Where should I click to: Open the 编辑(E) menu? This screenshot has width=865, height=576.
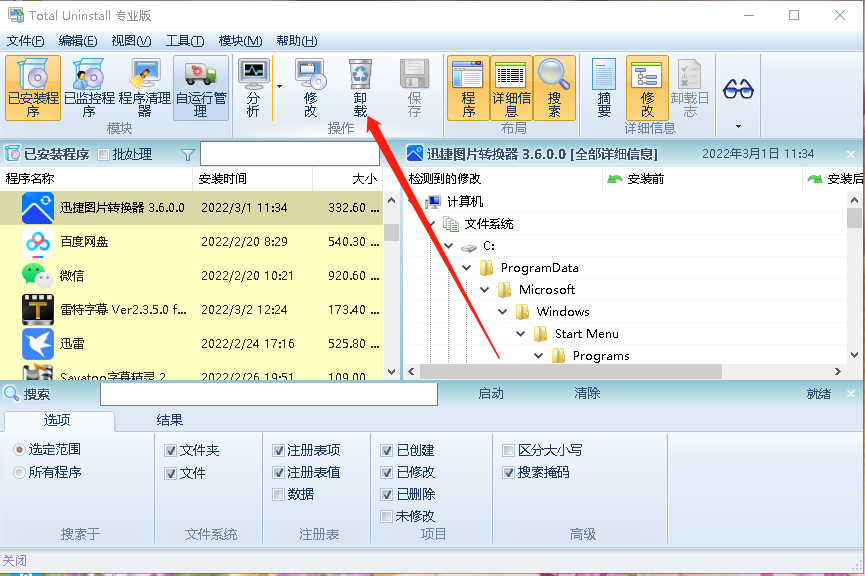[x=78, y=41]
